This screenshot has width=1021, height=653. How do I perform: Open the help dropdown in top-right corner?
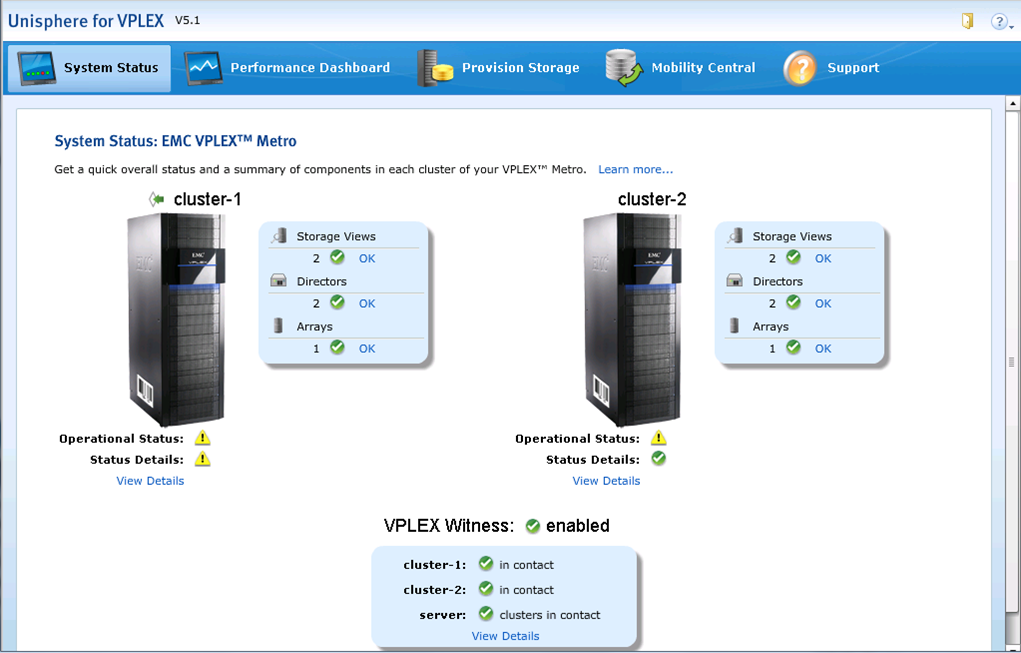coord(999,21)
